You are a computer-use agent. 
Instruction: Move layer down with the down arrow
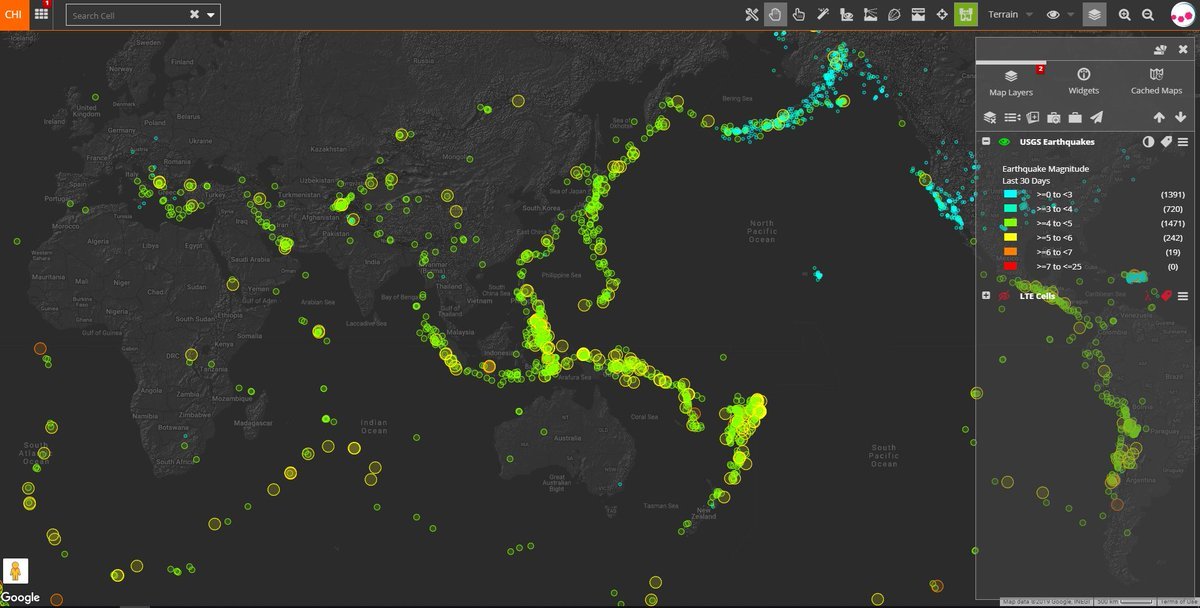point(1181,118)
